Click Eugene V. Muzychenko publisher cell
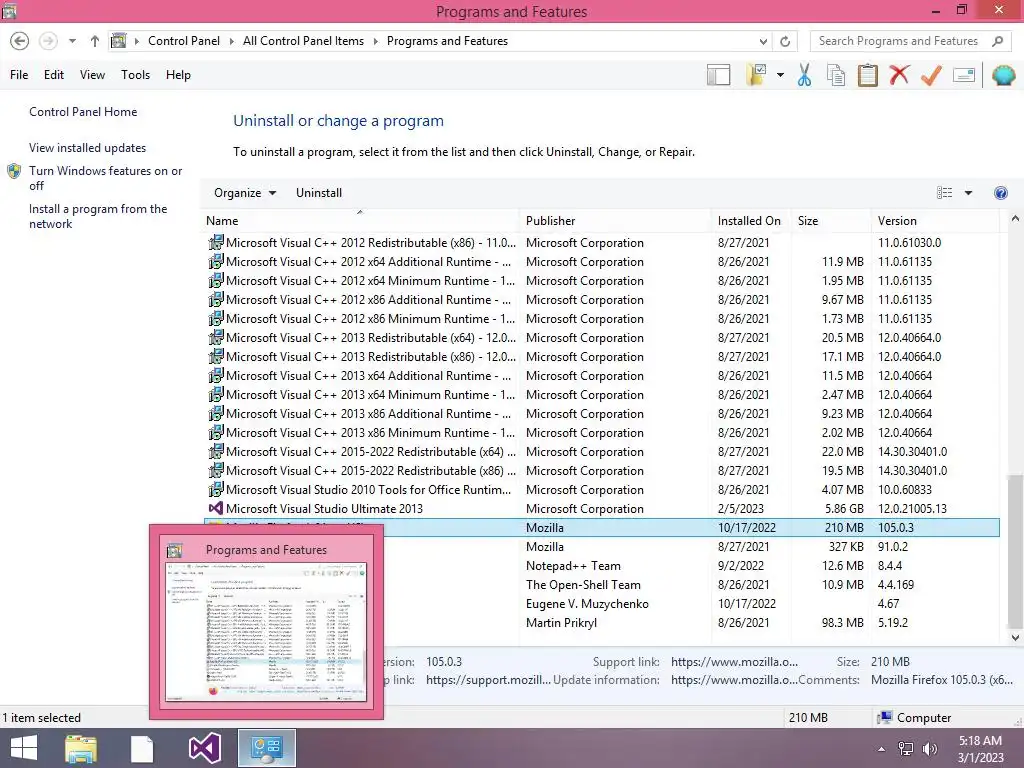The image size is (1024, 768). pyautogui.click(x=587, y=604)
